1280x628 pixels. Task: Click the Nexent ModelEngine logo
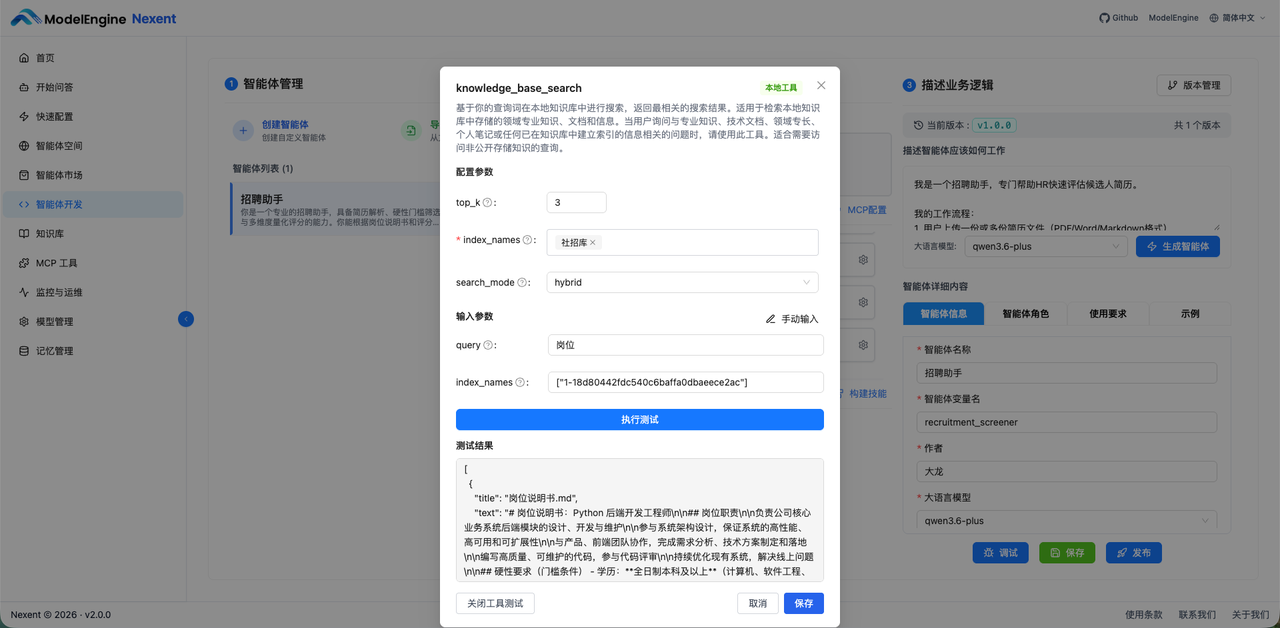click(x=92, y=18)
